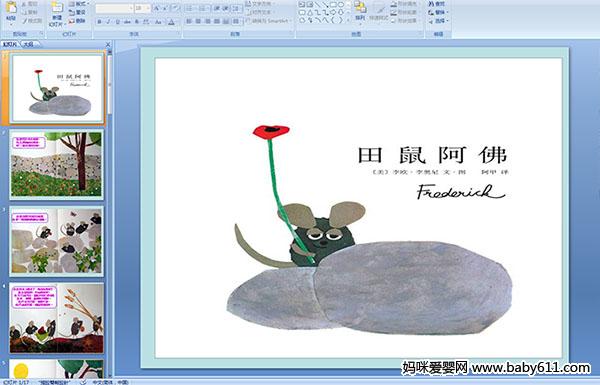Expand the Replace dropdown arrow in the editing group
This screenshot has width=600, height=385.
(x=447, y=12)
